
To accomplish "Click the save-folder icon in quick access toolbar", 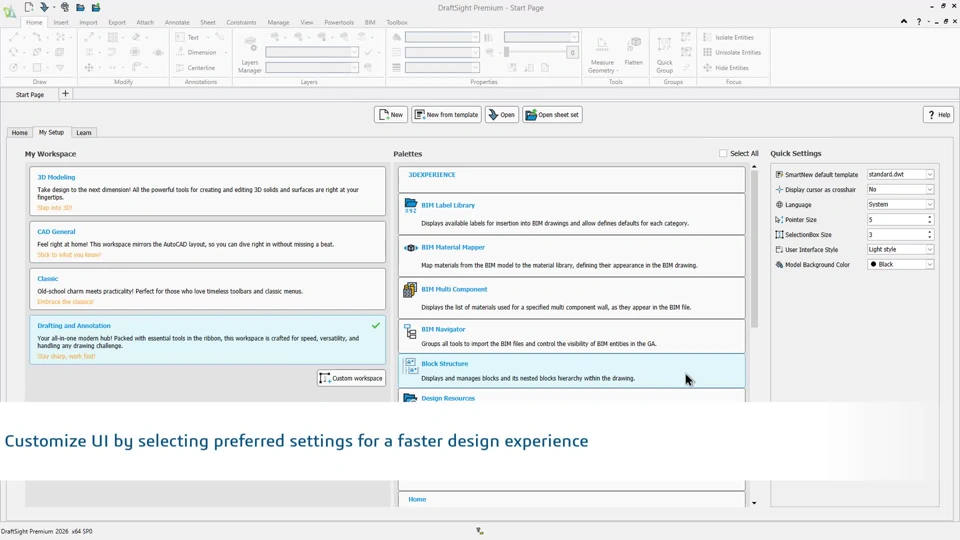I will tap(96, 7).
